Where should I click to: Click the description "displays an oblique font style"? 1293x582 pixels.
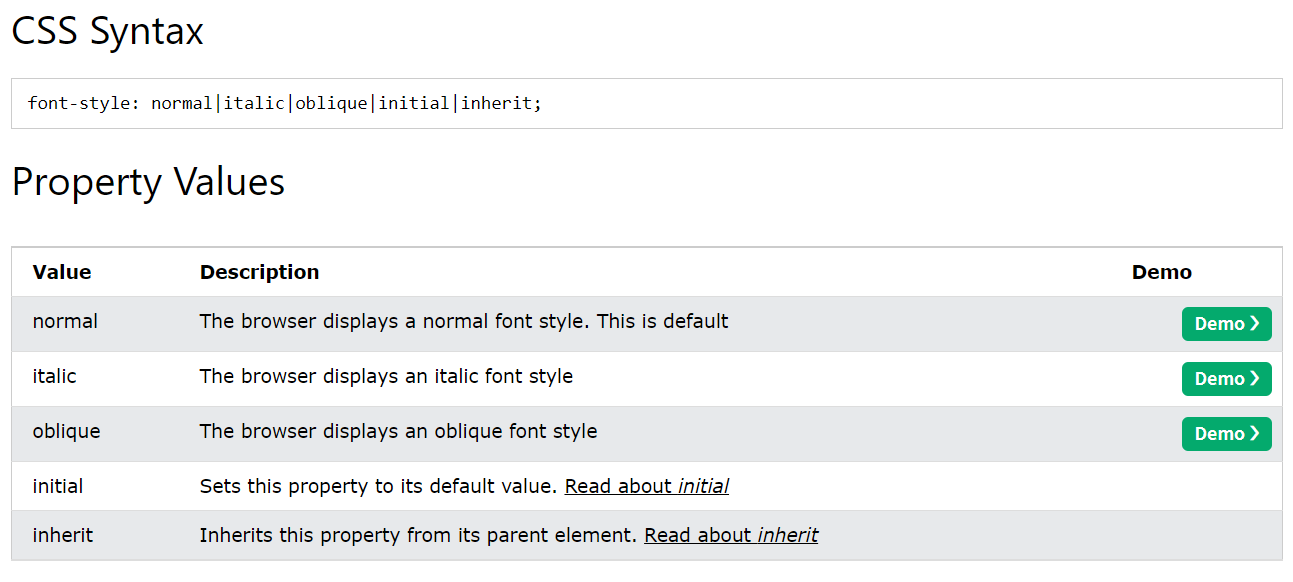click(x=398, y=432)
